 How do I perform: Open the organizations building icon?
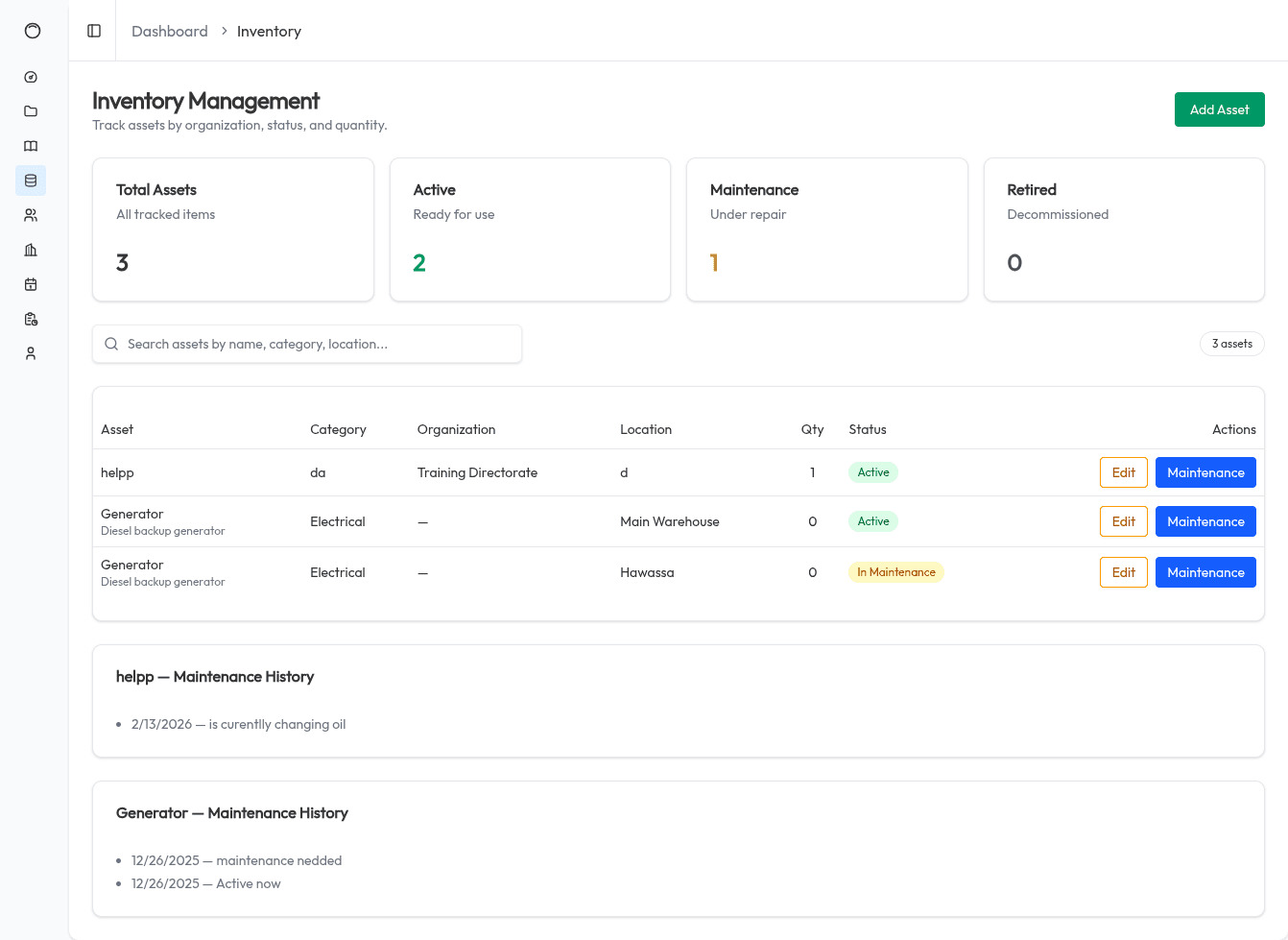coord(31,250)
